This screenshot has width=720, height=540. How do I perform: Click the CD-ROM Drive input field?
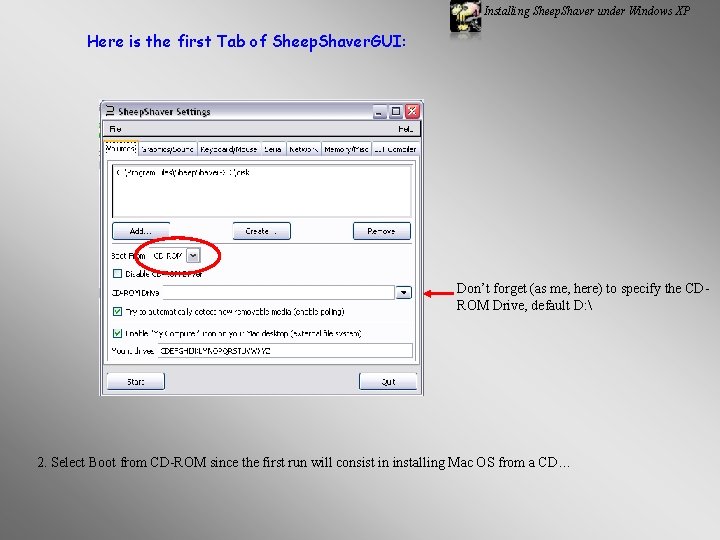pyautogui.click(x=279, y=292)
